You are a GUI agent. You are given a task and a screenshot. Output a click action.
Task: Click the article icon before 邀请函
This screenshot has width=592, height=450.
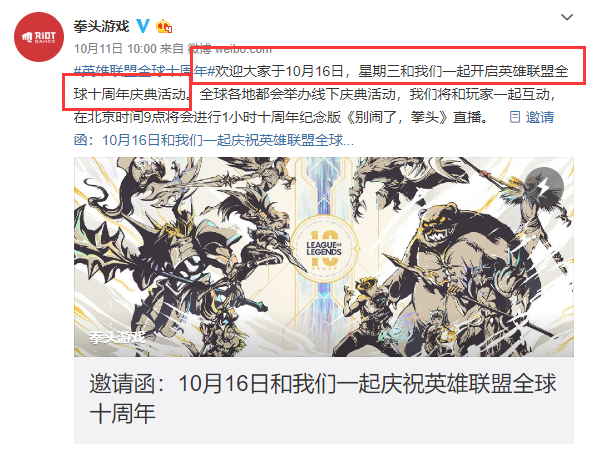[515, 117]
